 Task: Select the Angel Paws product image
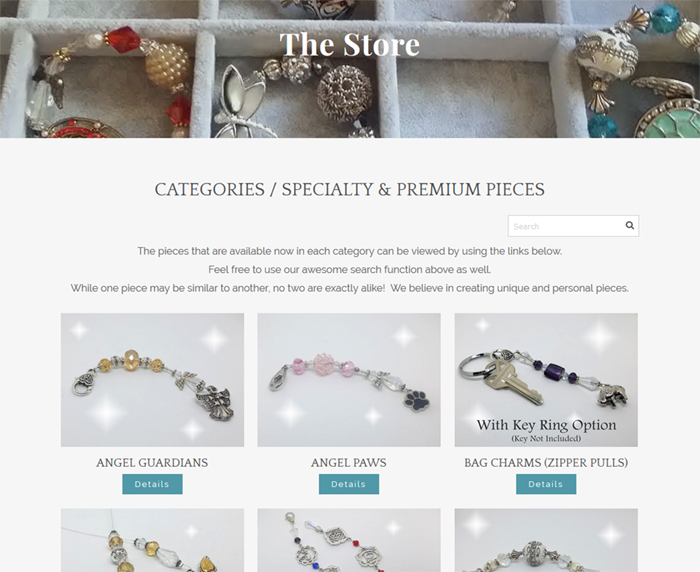pyautogui.click(x=349, y=380)
